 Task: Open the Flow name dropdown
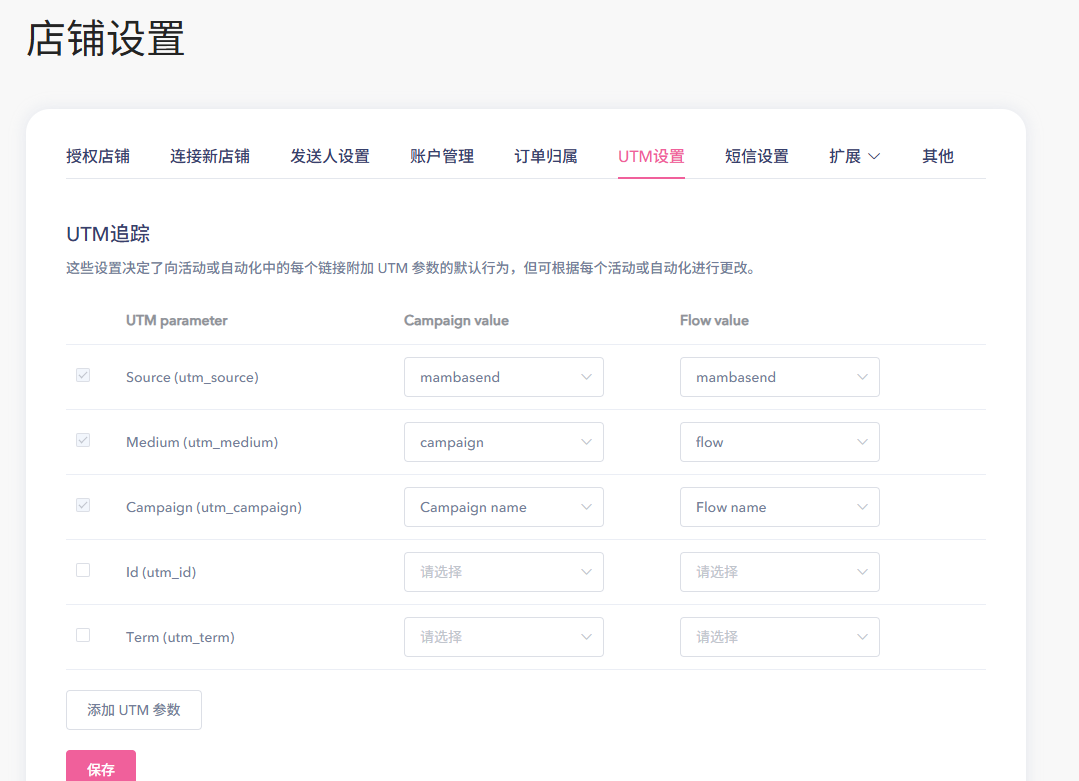(779, 507)
